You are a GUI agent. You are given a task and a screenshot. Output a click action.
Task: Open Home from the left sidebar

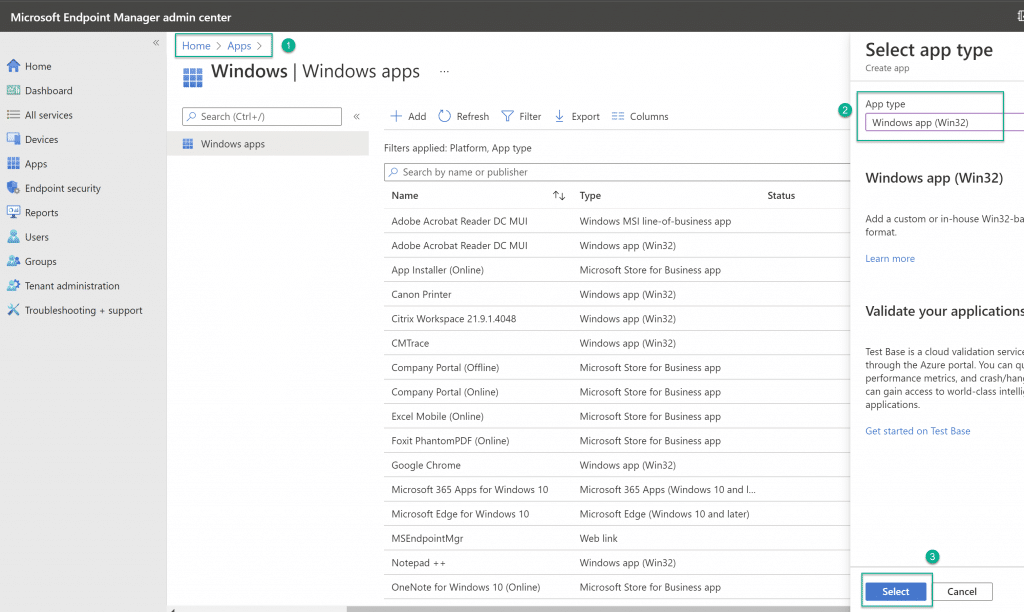coord(29,66)
